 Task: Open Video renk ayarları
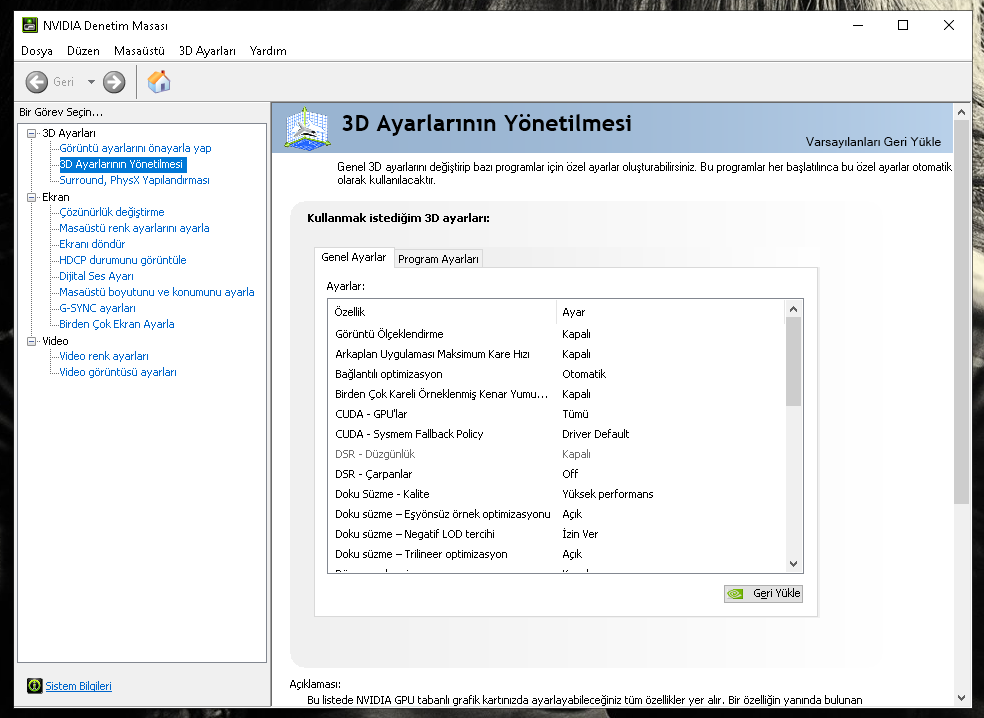[x=104, y=356]
